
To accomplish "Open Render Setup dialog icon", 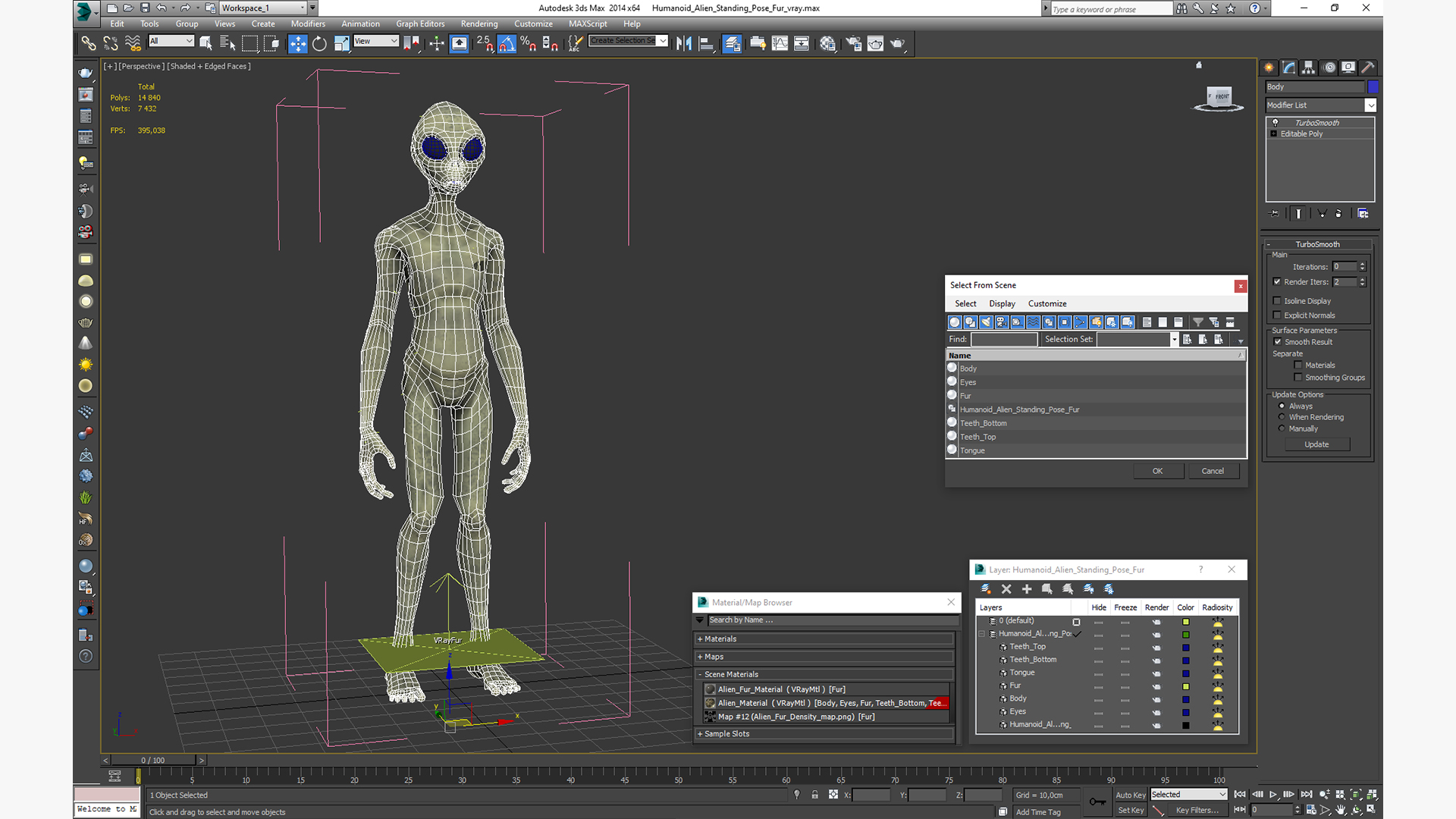I will [x=853, y=43].
